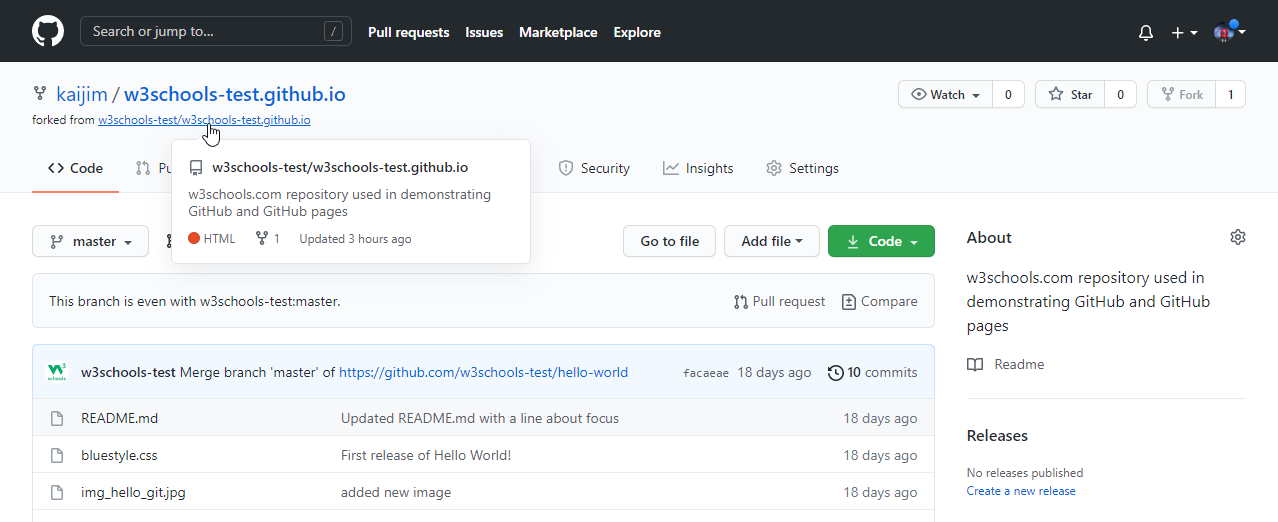Fork the repository

(1181, 95)
